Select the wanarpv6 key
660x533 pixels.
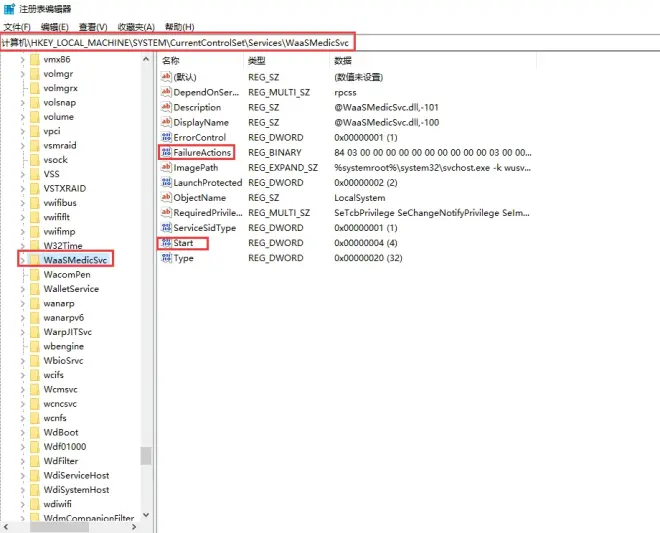click(64, 317)
